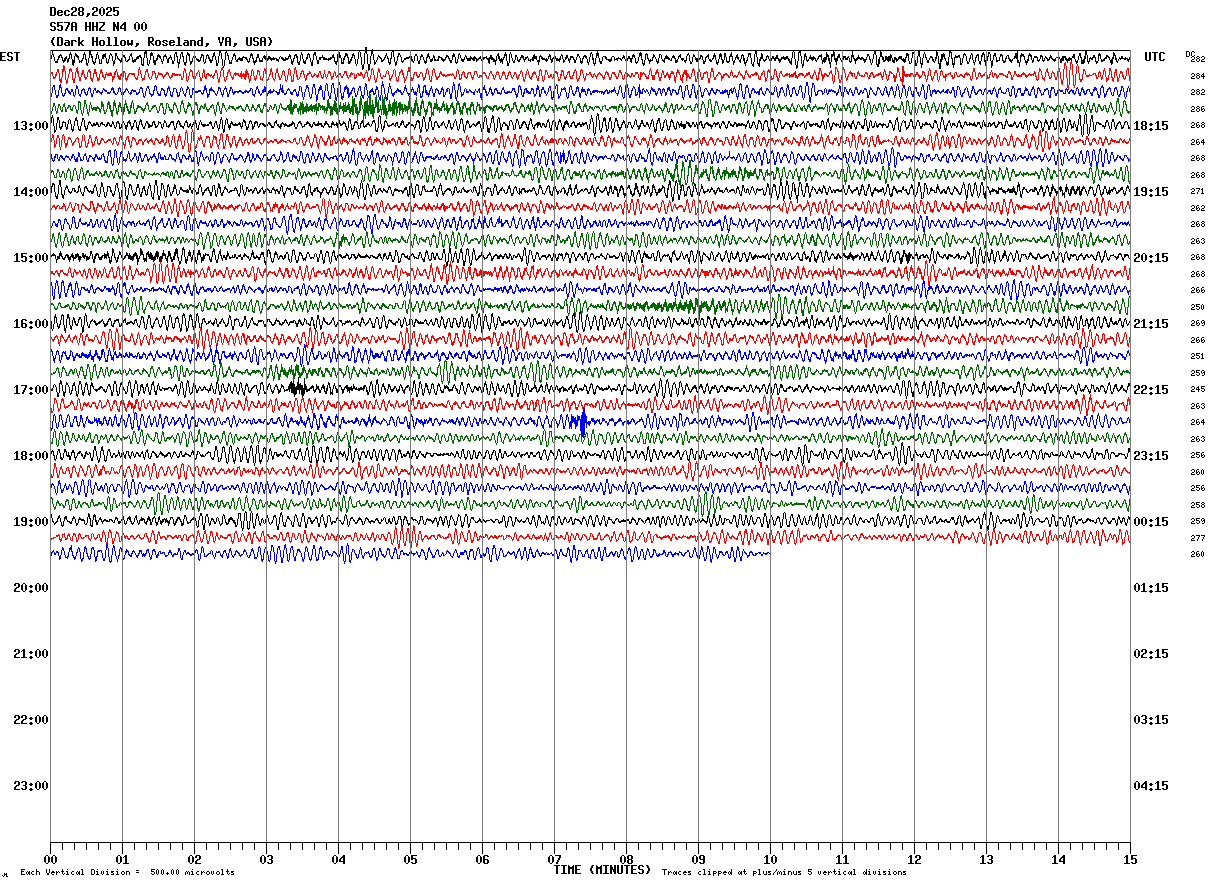Click minute 15 on the bottom axis
The image size is (1210, 886).
[1130, 859]
